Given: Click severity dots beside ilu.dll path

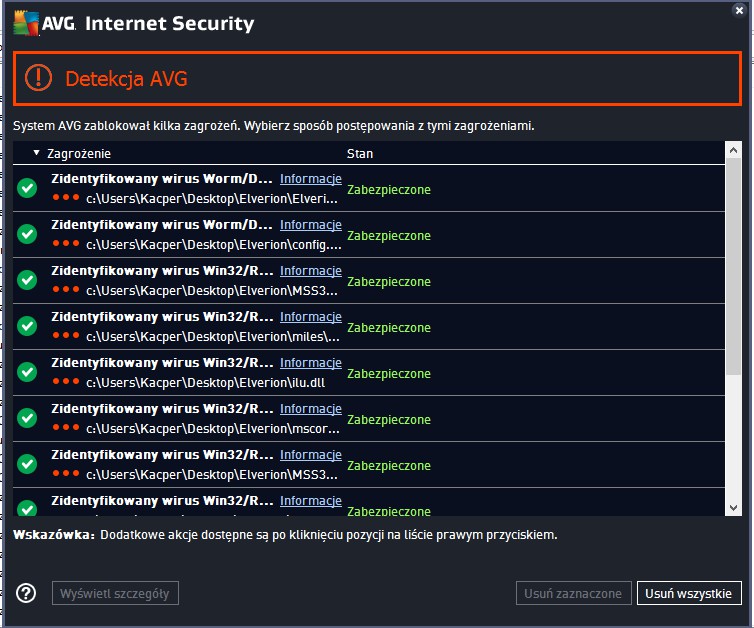Looking at the screenshot, I should tap(66, 381).
